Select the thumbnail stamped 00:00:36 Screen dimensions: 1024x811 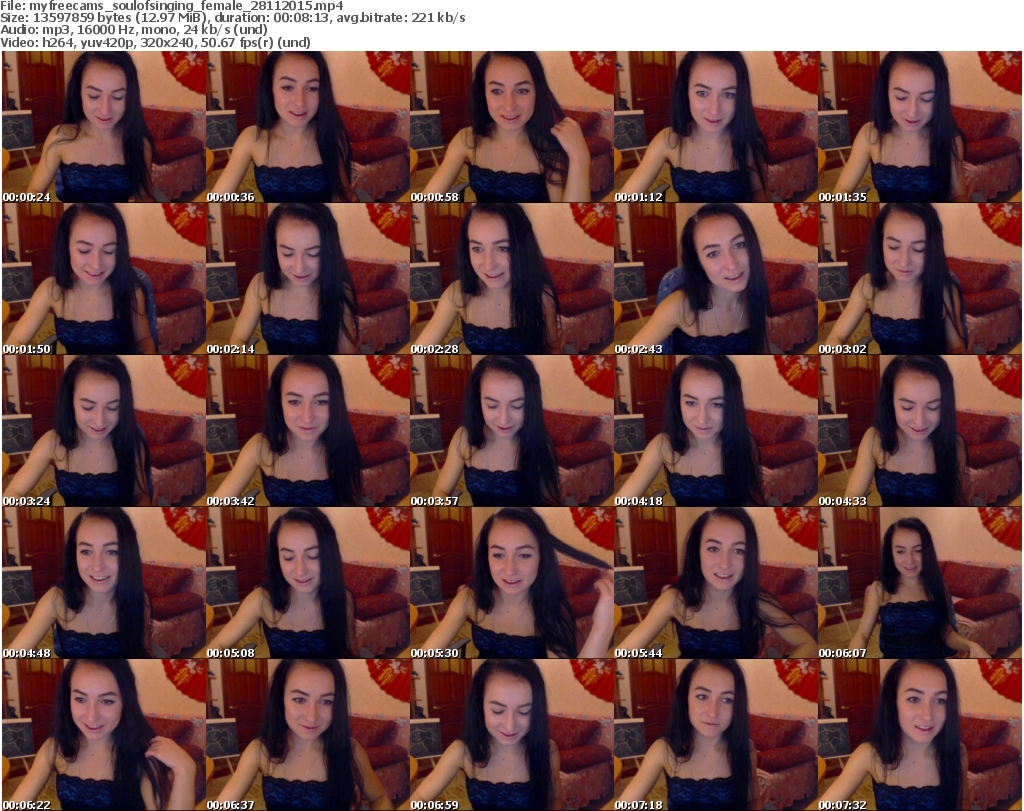pos(308,127)
